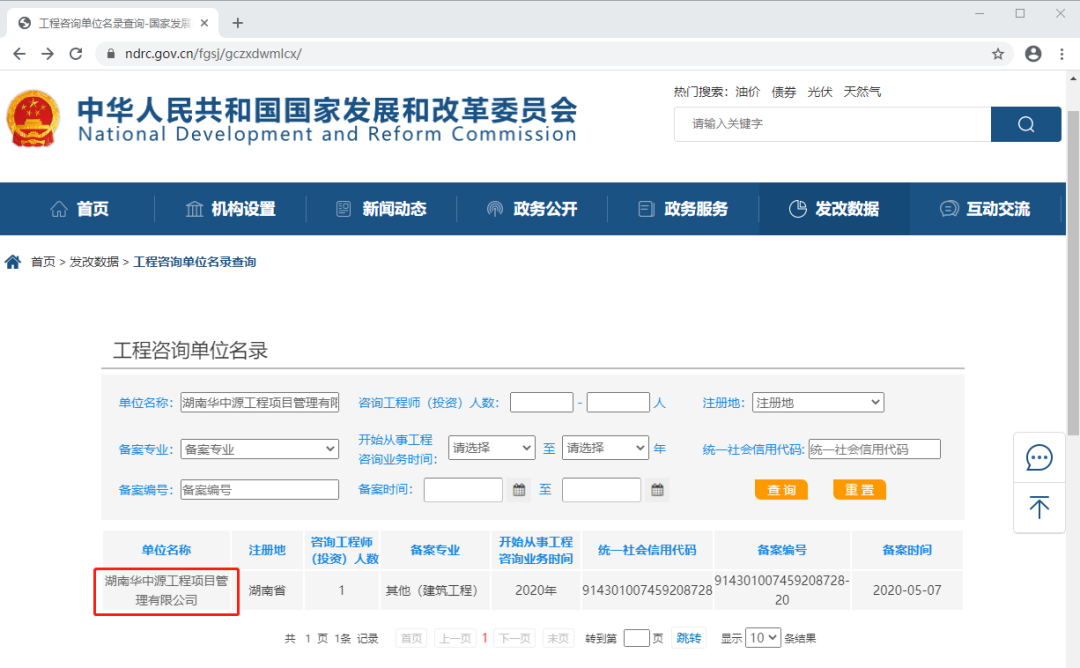Image resolution: width=1080 pixels, height=668 pixels.
Task: Open the 备案时间 end date calendar icon
Action: (658, 490)
